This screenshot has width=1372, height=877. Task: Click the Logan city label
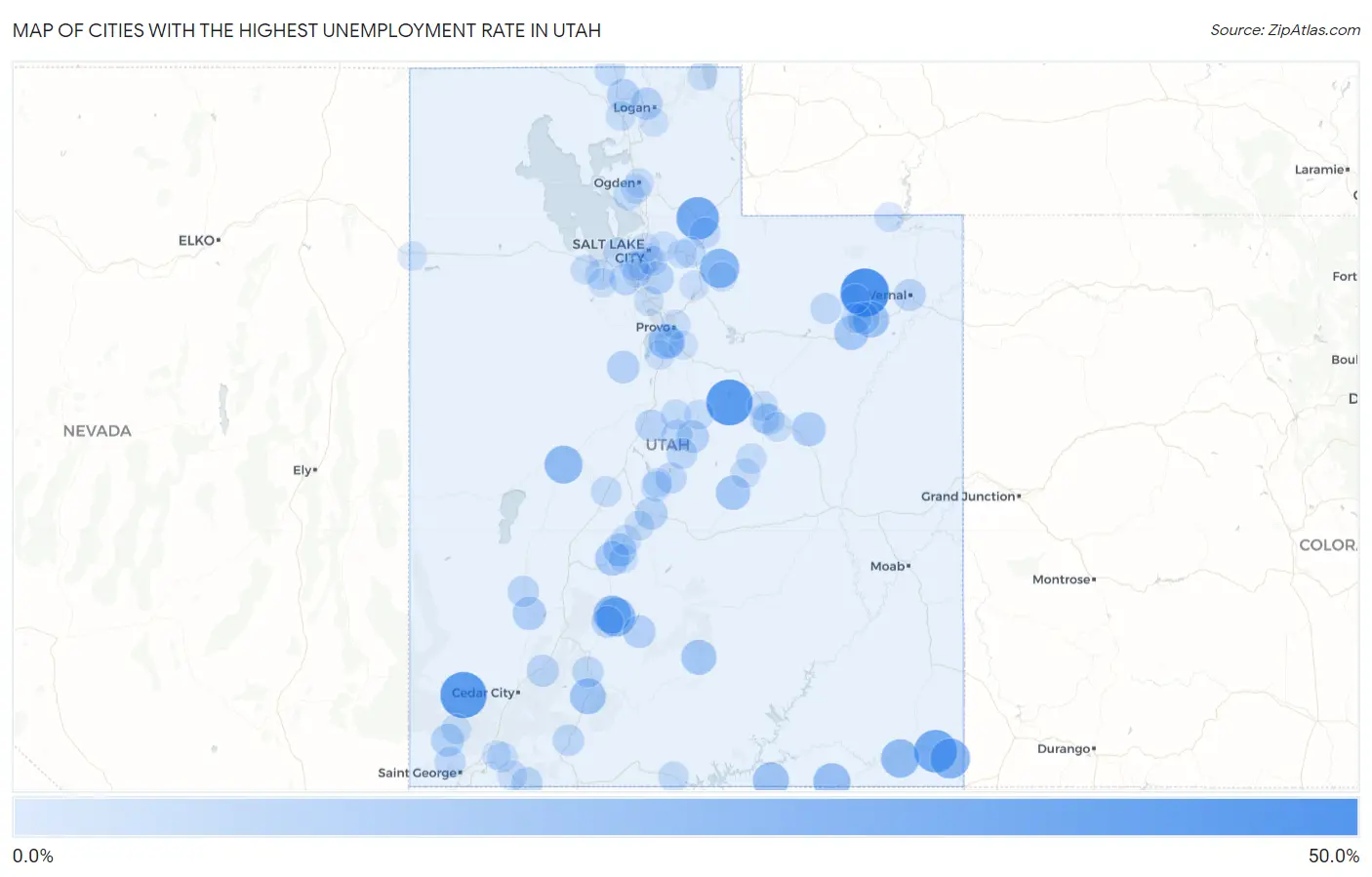634,107
